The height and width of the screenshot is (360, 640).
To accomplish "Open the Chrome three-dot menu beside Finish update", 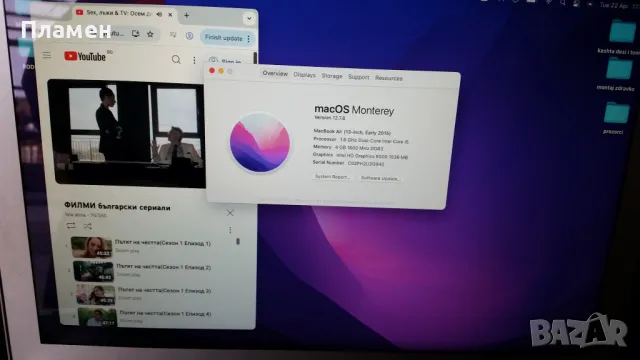I will coord(249,39).
